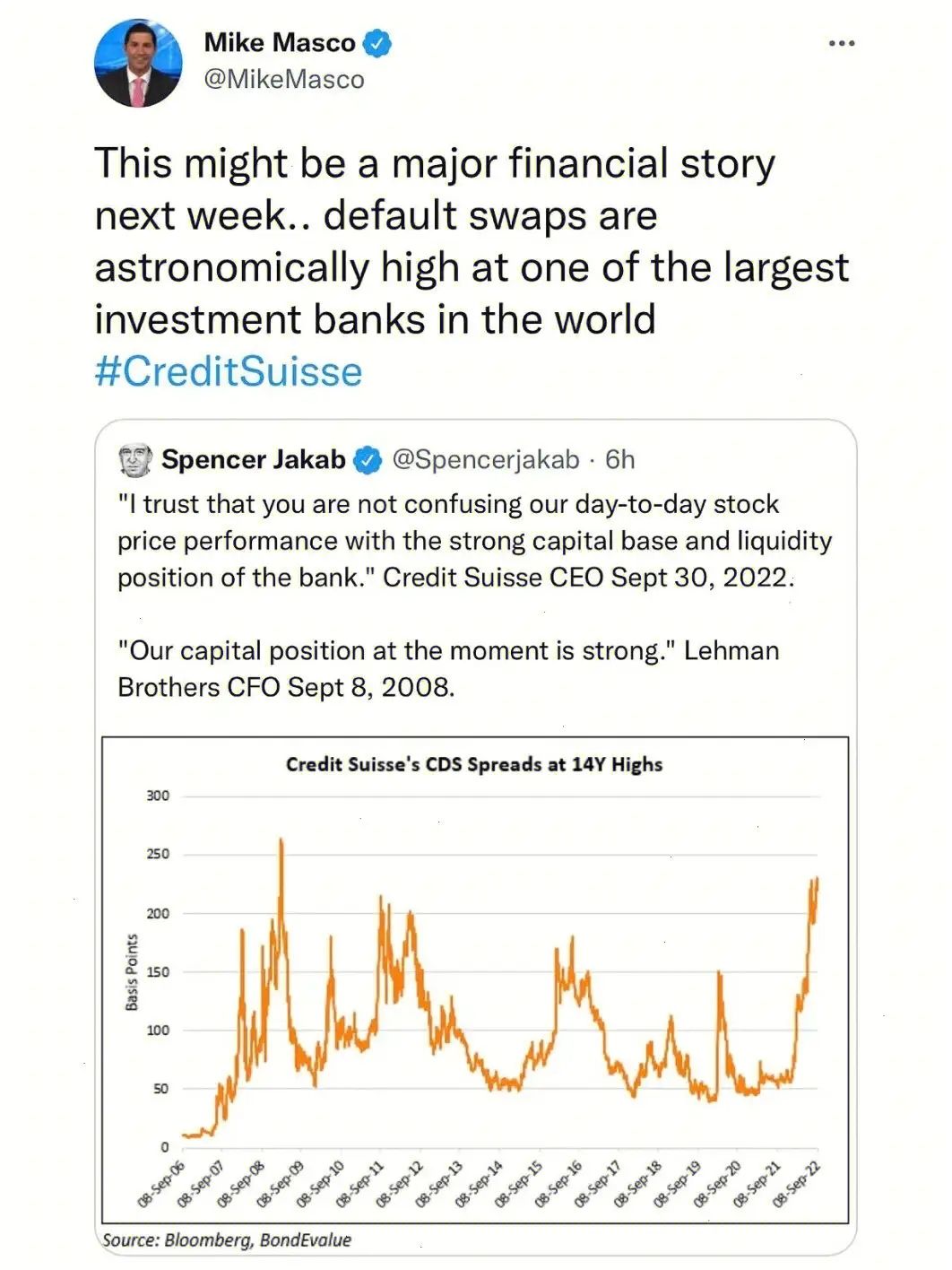The height and width of the screenshot is (1270, 952).
Task: Click Mike Masco's blue verified badge
Action: (x=376, y=42)
